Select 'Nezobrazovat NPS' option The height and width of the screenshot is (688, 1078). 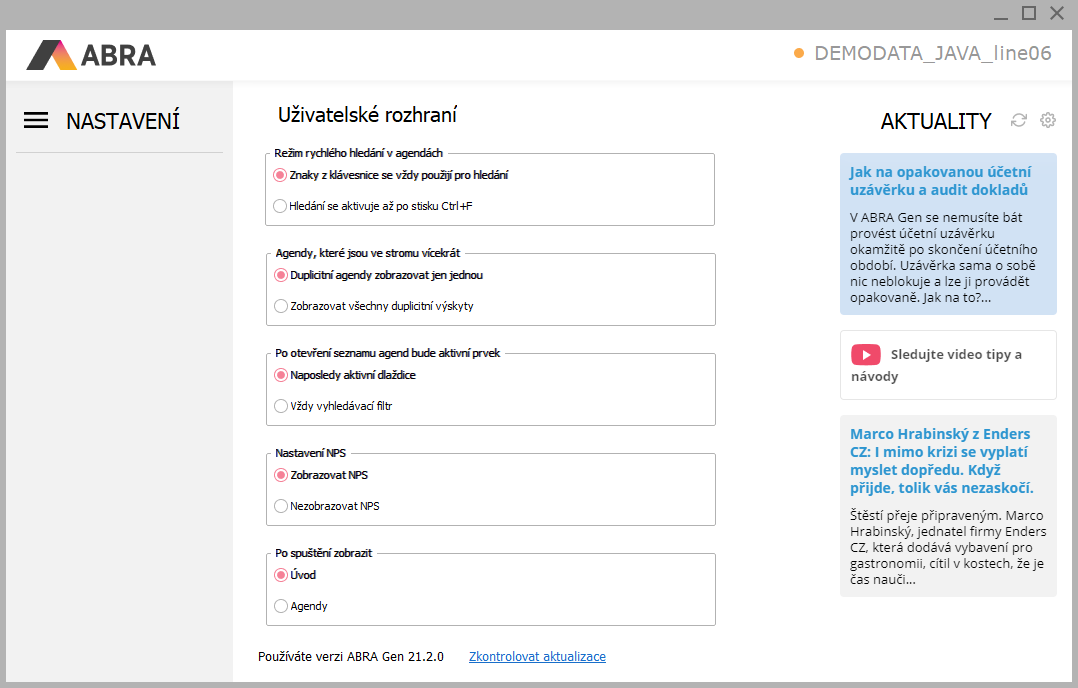[281, 506]
